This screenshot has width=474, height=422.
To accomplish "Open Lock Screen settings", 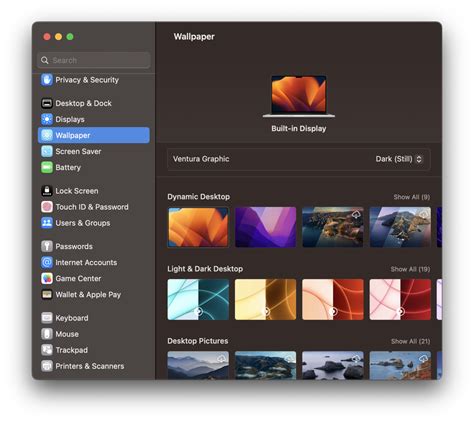I will click(x=94, y=191).
